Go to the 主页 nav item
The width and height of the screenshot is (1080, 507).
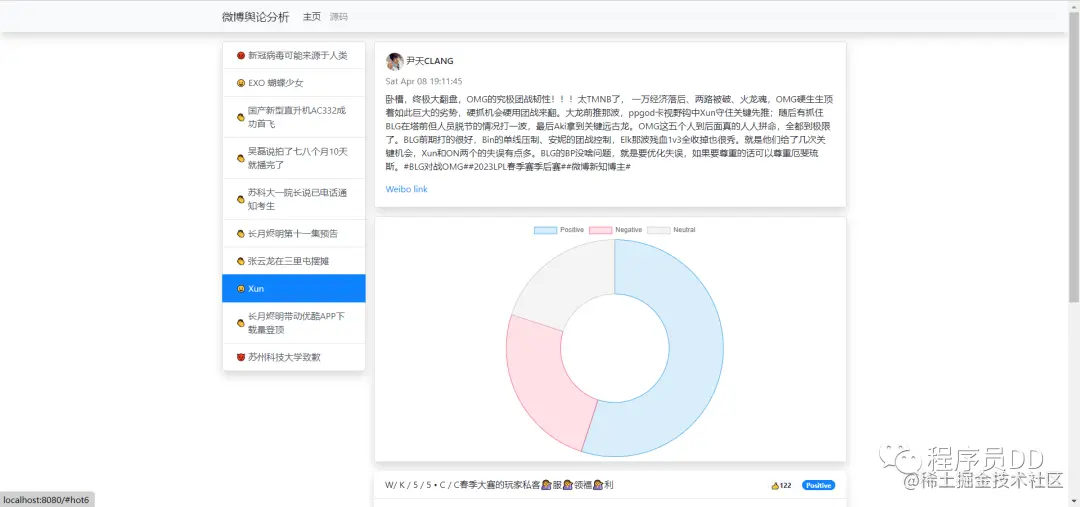coord(312,17)
